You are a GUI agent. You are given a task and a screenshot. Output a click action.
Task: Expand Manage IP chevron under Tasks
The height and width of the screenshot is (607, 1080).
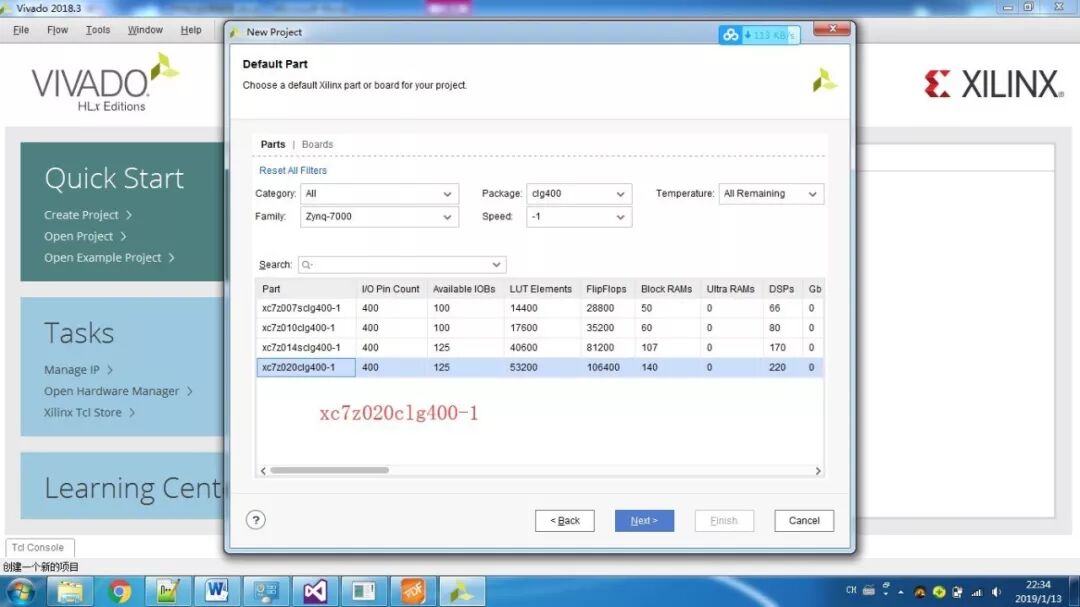coord(110,370)
